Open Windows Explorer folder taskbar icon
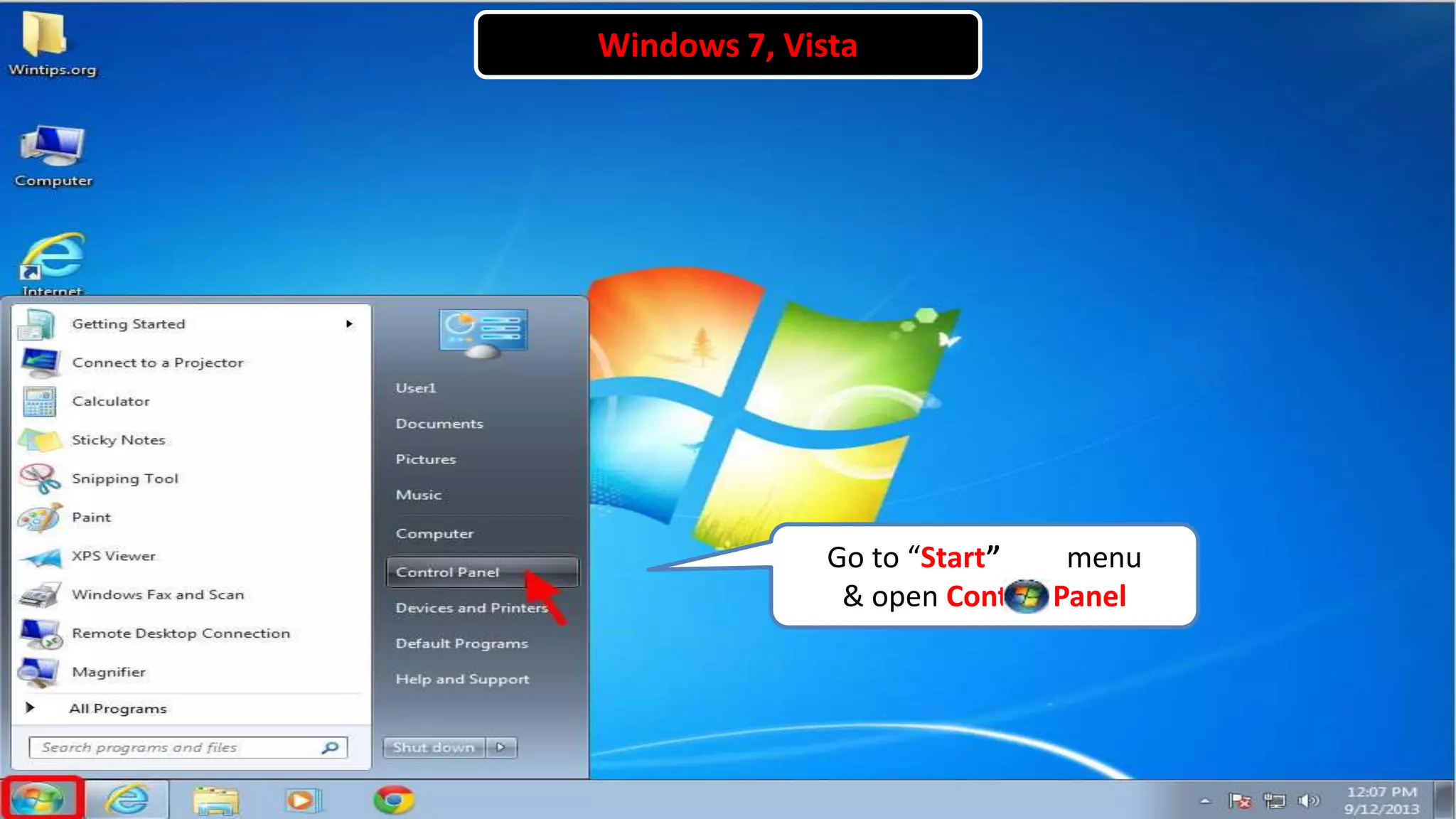The height and width of the screenshot is (819, 1456). [215, 801]
